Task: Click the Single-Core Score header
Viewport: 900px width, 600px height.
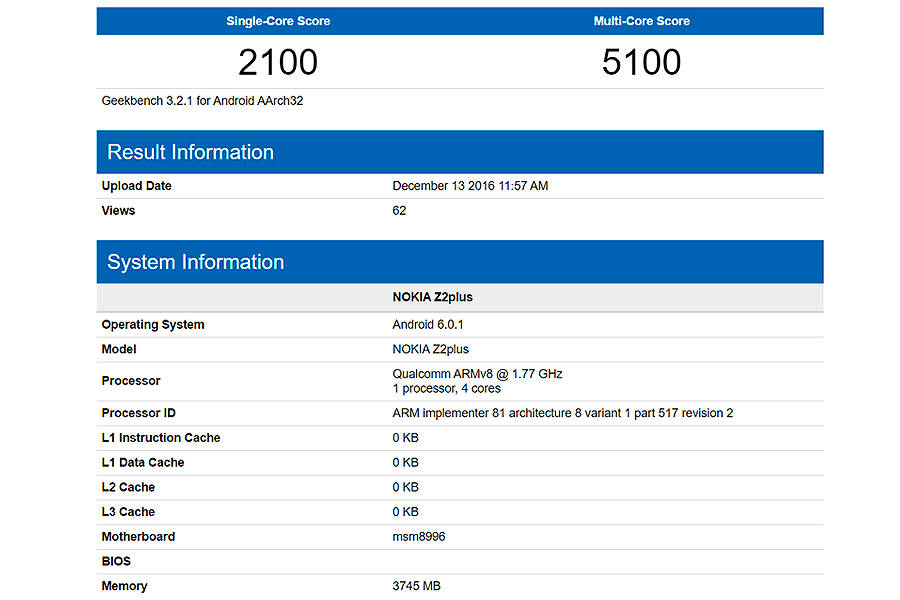Action: (x=278, y=21)
